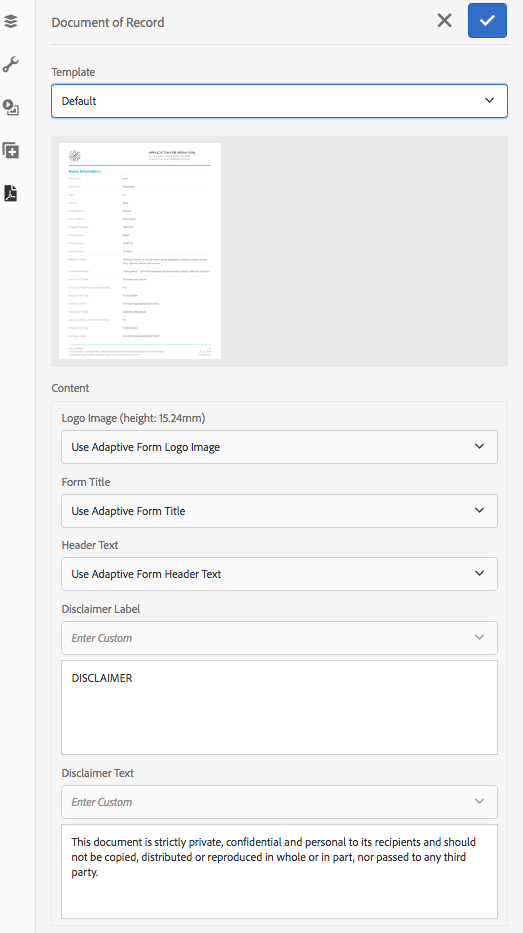Click the Content section label
523x933 pixels.
click(x=70, y=388)
